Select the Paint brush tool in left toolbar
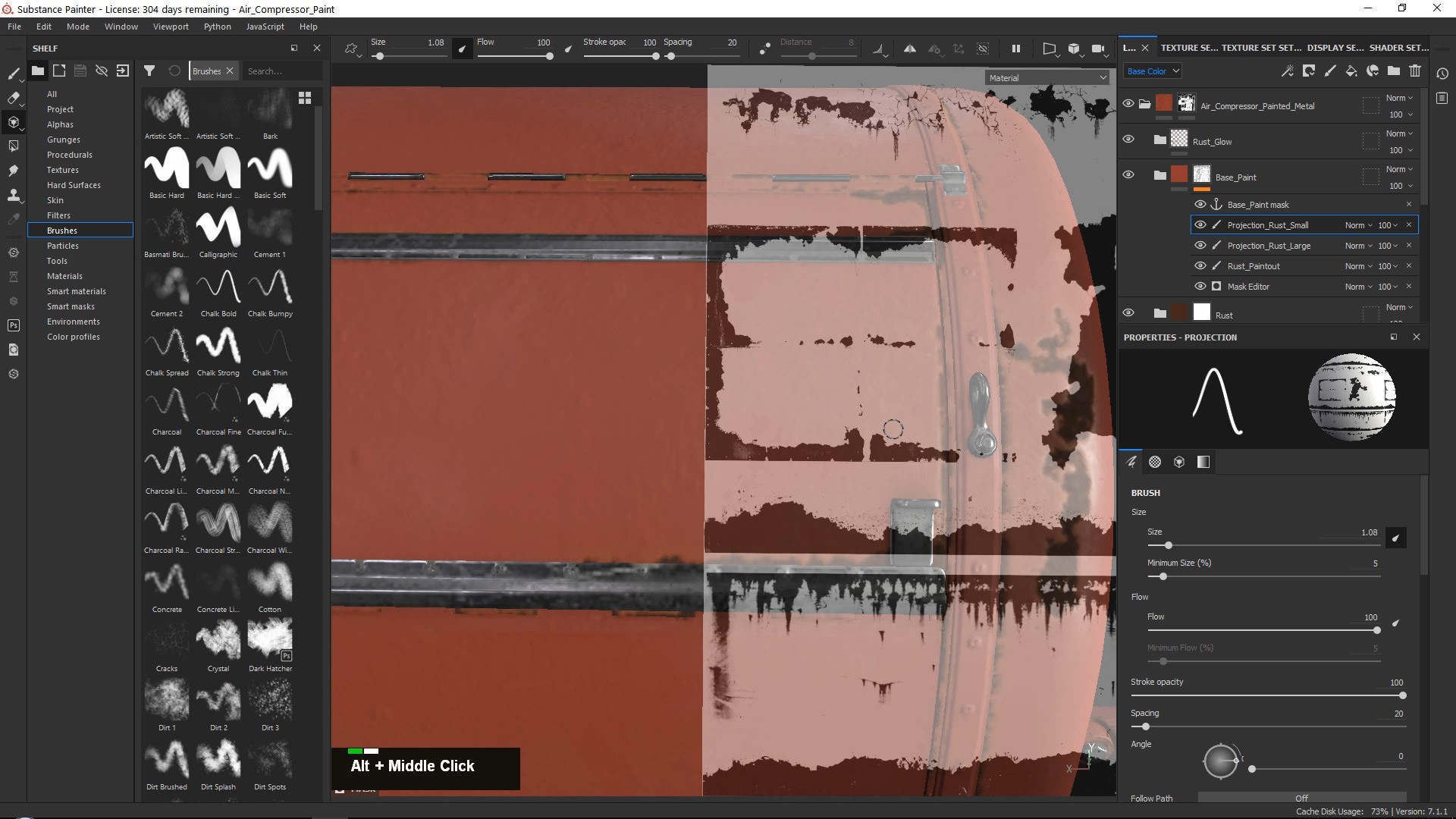 (14, 74)
